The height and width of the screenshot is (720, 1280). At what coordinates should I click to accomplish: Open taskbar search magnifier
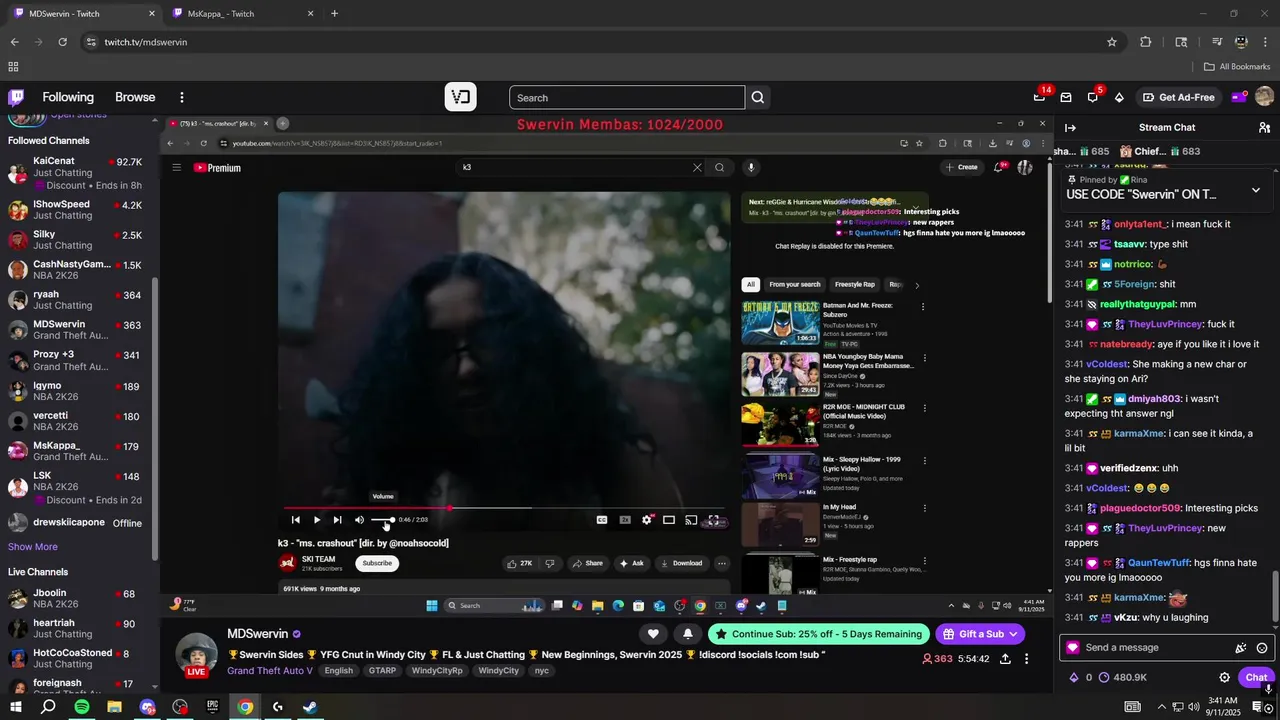click(x=48, y=707)
